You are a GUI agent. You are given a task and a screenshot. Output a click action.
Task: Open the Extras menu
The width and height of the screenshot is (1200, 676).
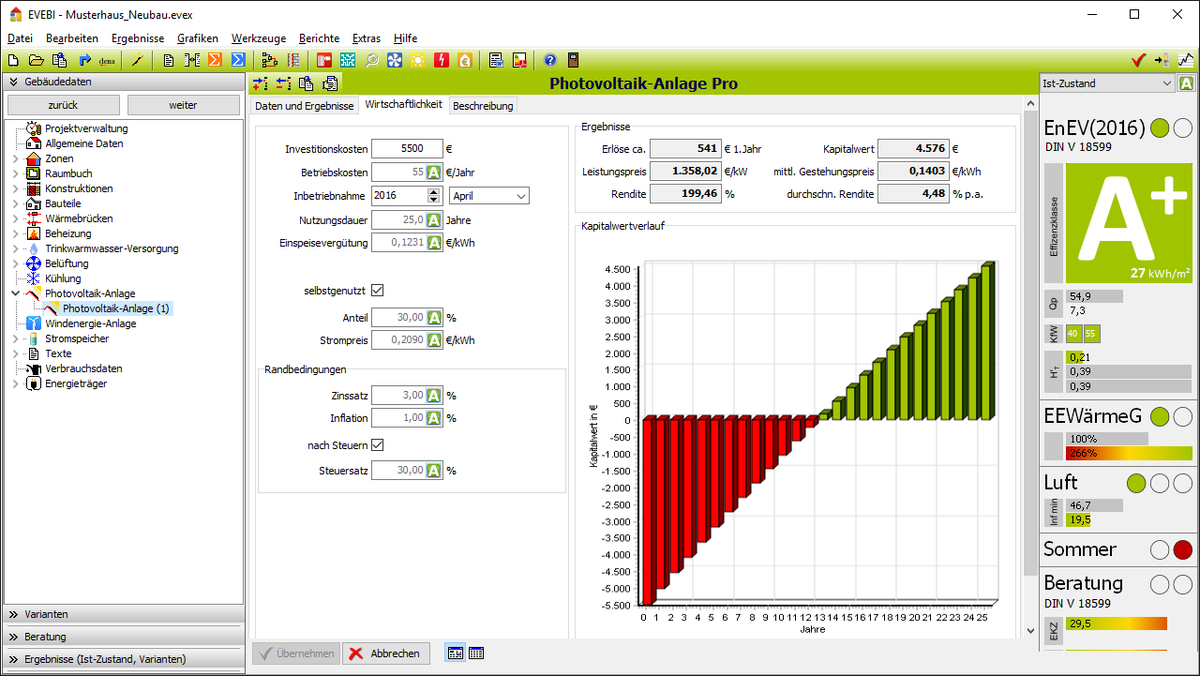[366, 38]
